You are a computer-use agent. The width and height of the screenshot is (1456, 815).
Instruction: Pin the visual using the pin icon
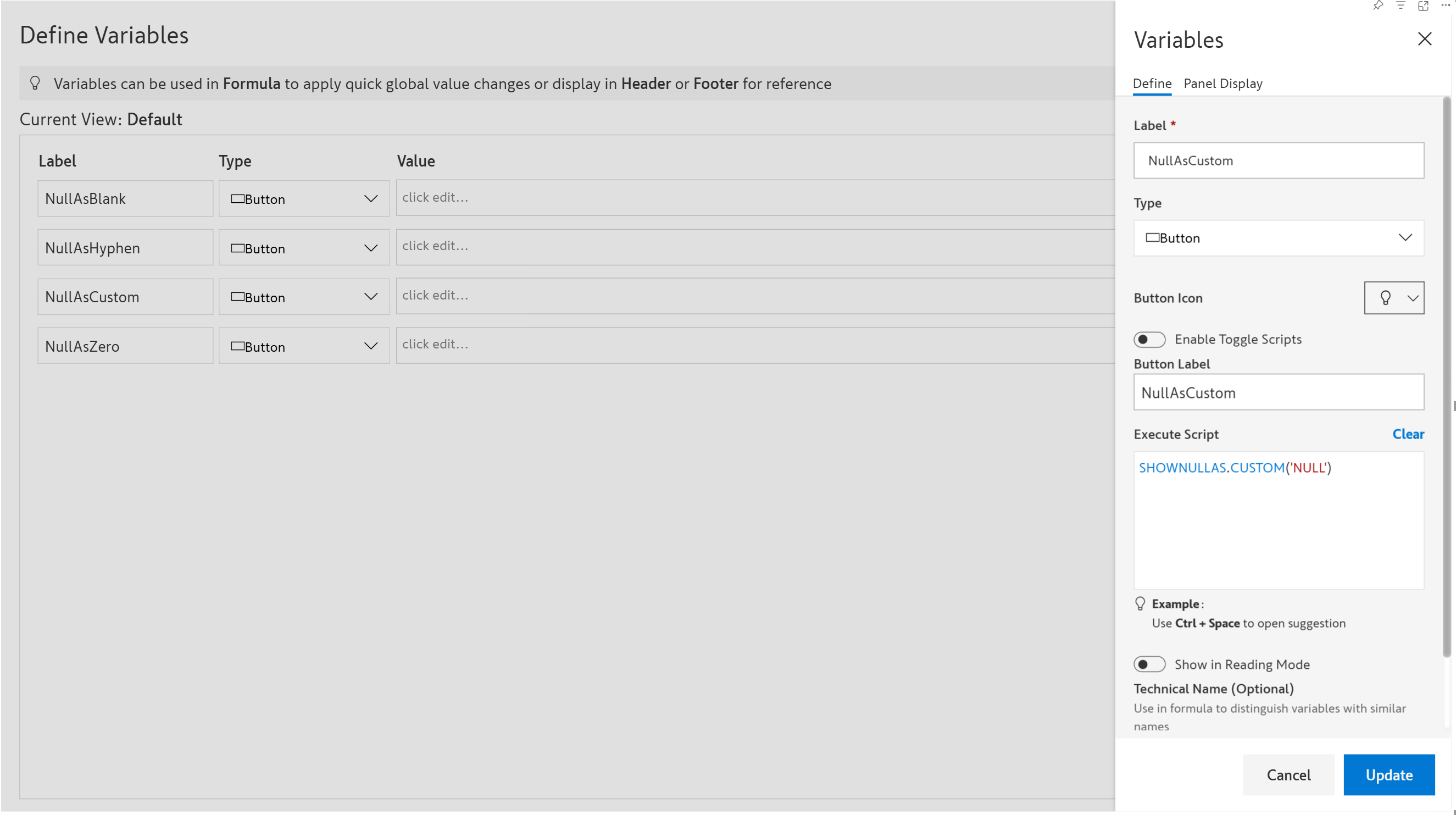[x=1378, y=5]
